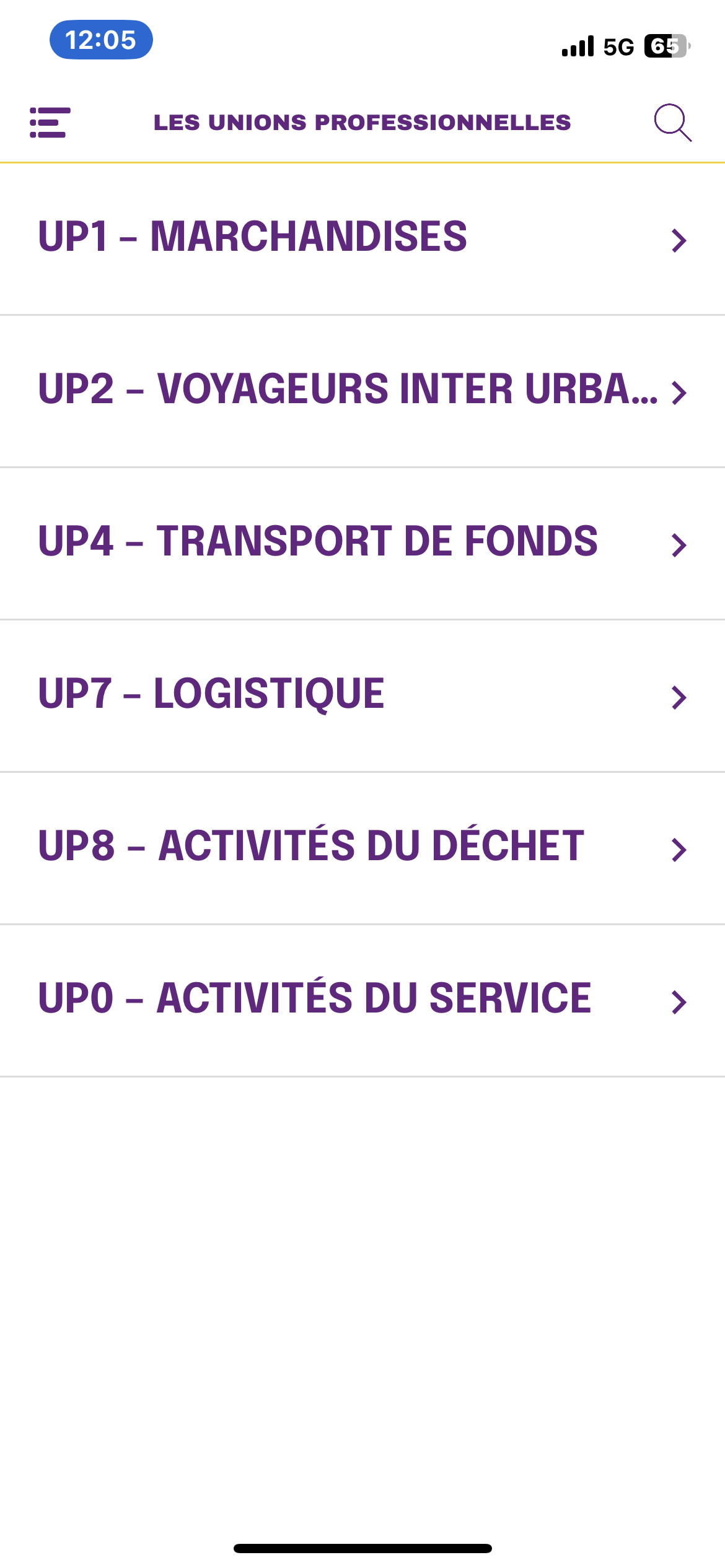Tap the 12:05 time pill
The height and width of the screenshot is (1568, 725).
coord(101,40)
